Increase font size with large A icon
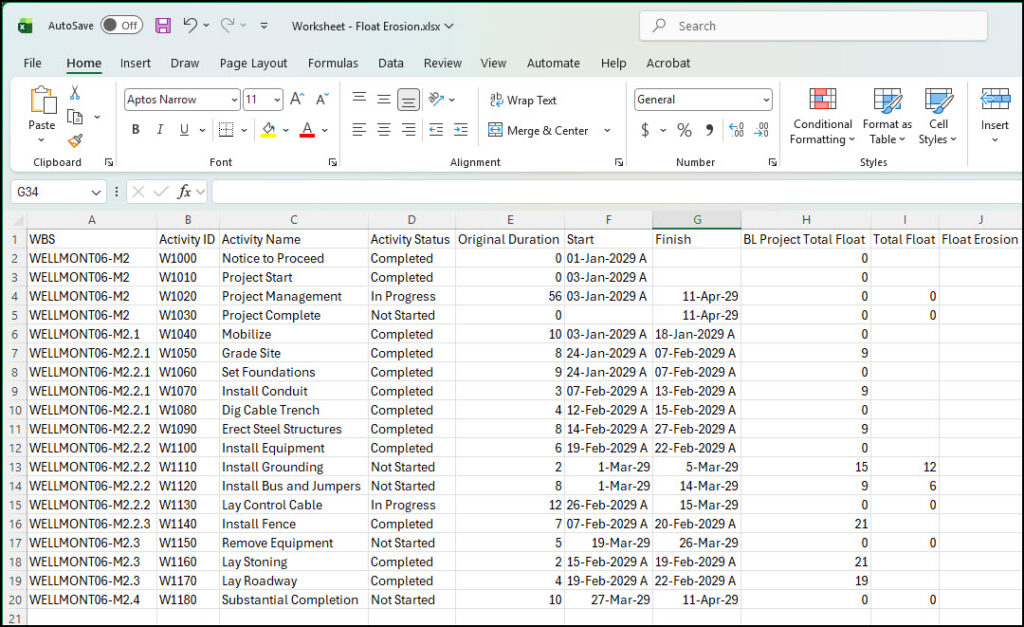 296,99
